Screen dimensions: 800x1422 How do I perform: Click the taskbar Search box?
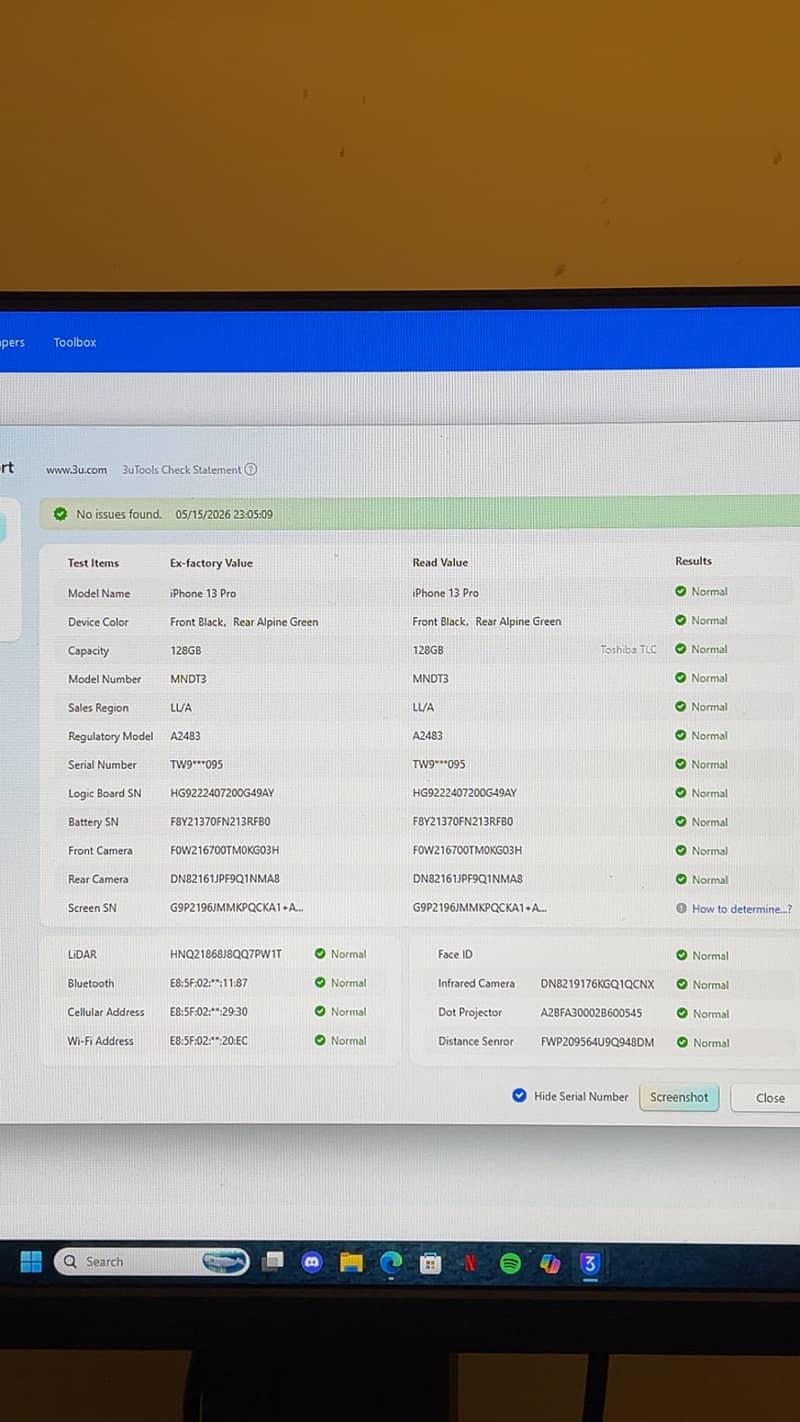152,1262
